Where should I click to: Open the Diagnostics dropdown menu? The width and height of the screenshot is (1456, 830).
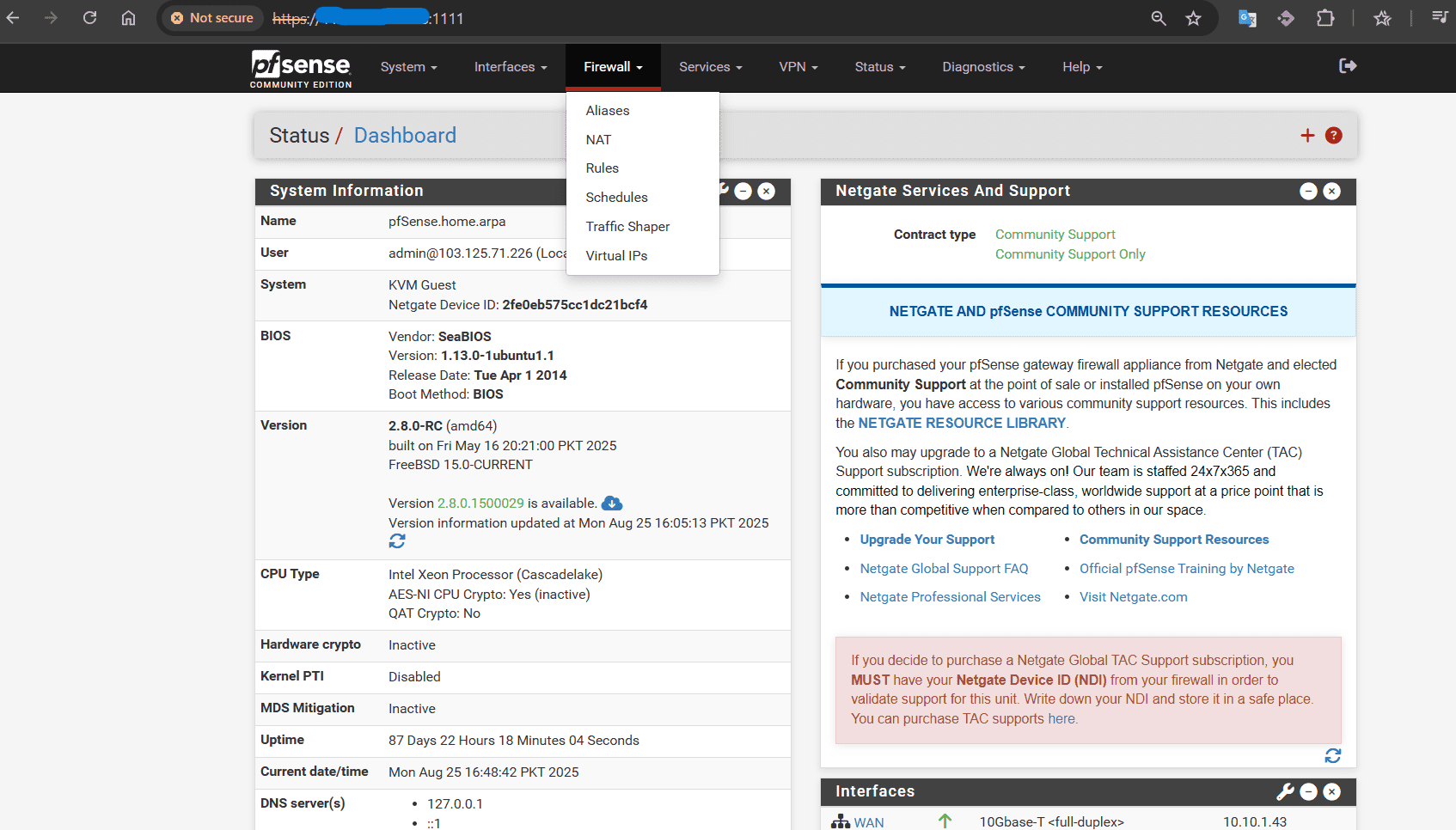[x=983, y=67]
